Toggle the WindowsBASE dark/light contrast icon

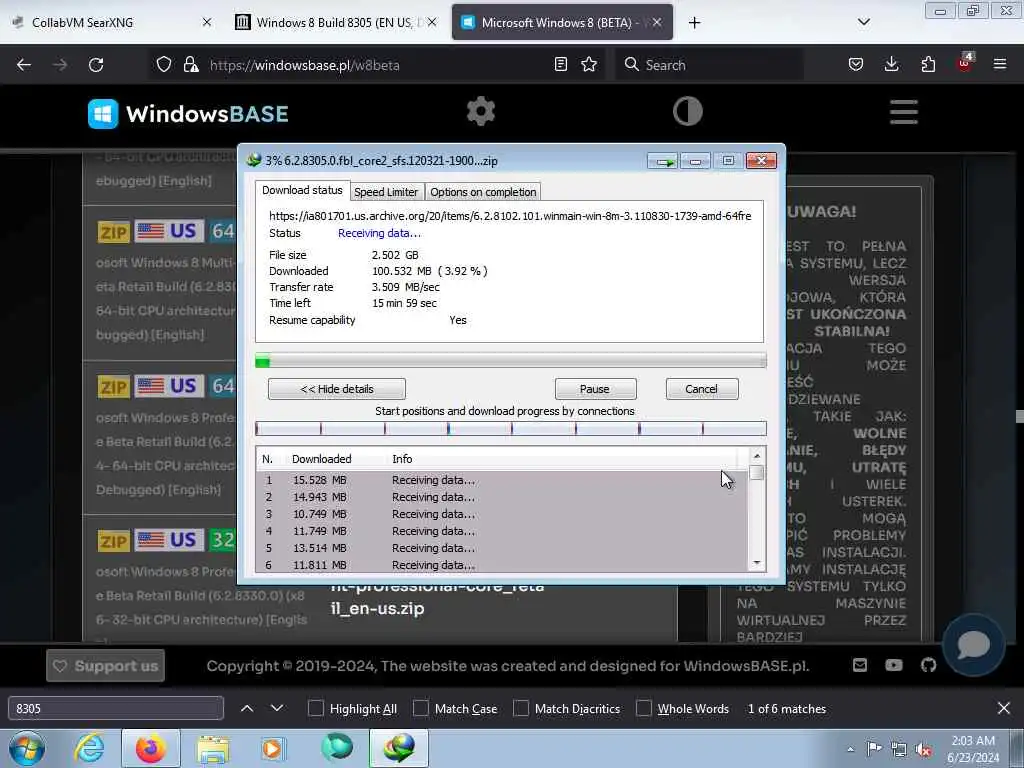click(688, 112)
